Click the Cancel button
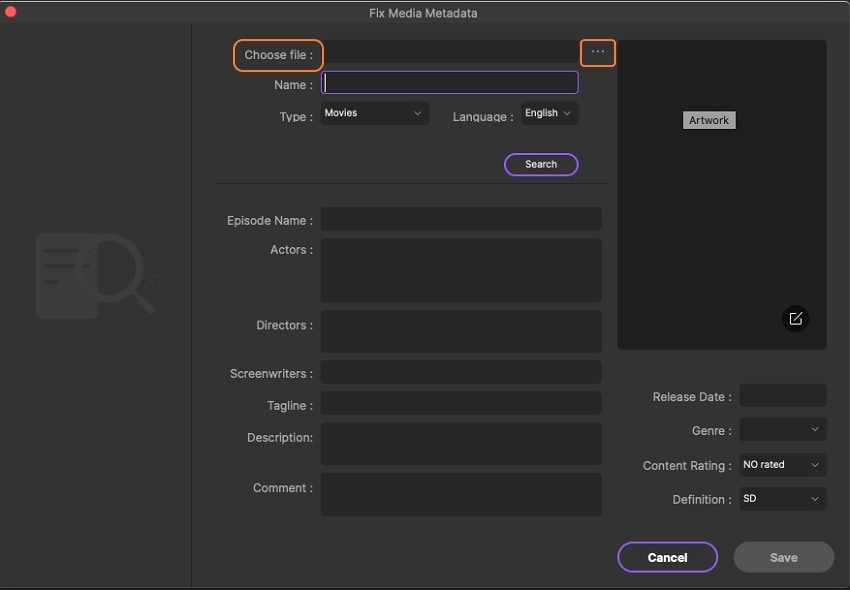 point(667,557)
